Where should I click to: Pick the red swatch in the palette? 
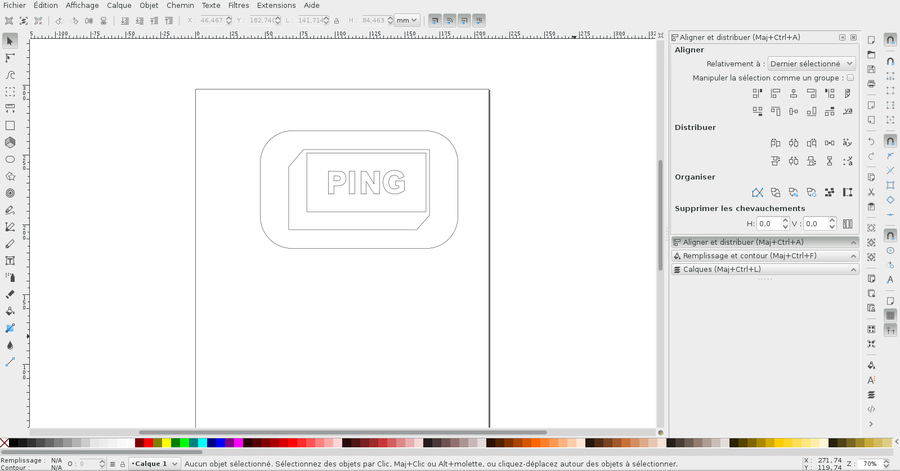coord(148,442)
